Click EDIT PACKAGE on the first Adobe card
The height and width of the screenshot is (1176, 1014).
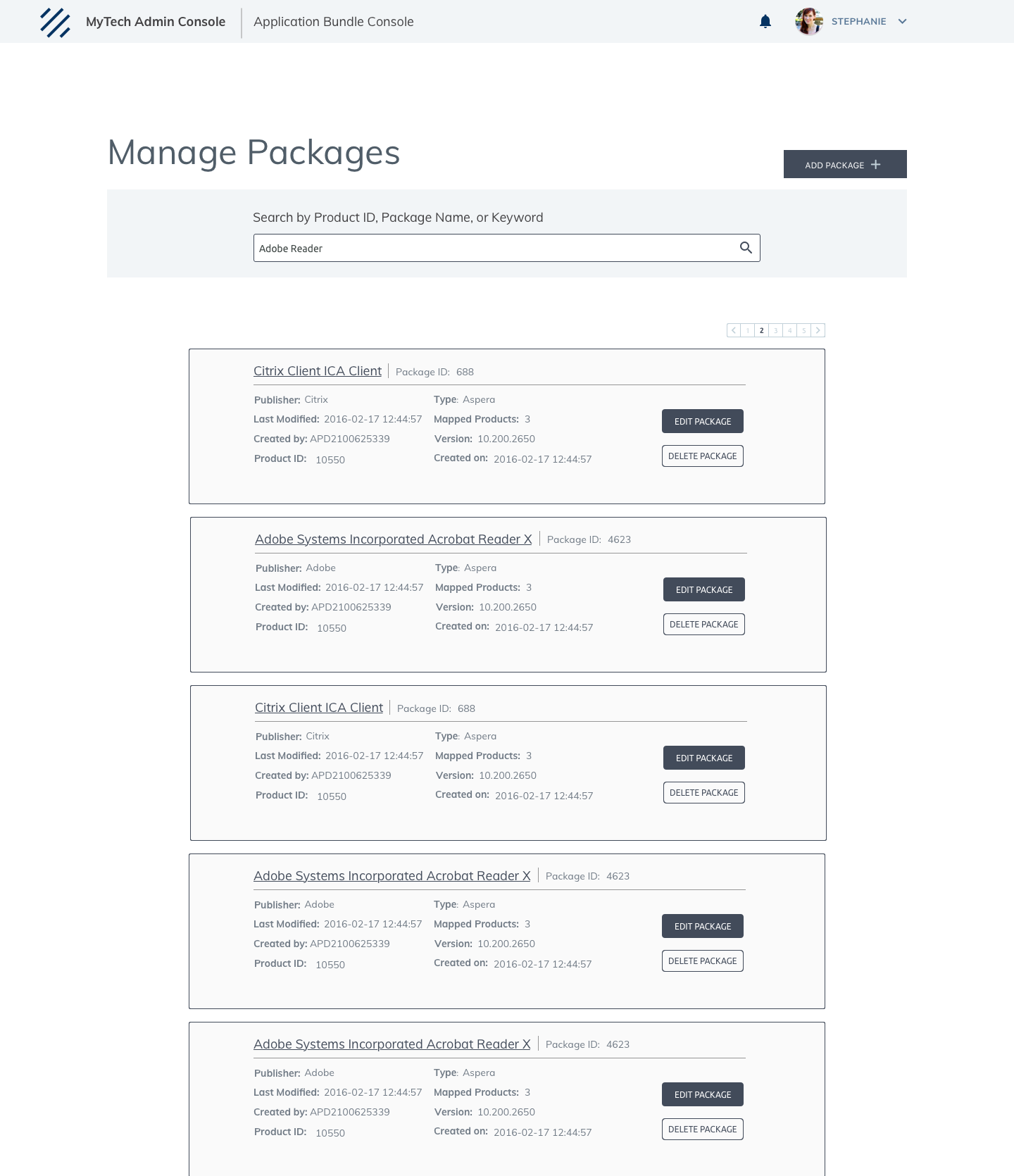(x=704, y=589)
